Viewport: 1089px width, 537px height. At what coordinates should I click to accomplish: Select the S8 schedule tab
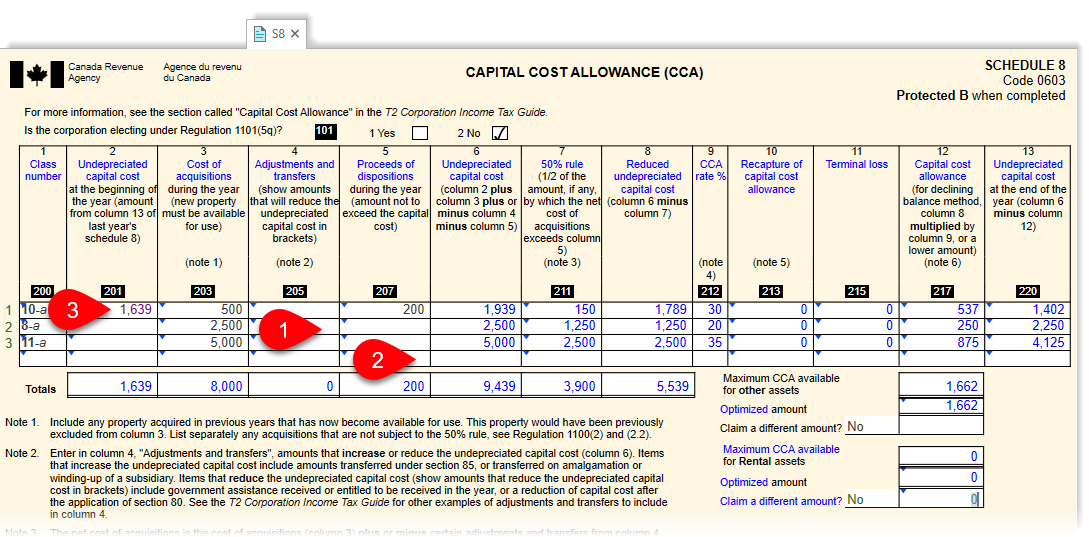277,33
